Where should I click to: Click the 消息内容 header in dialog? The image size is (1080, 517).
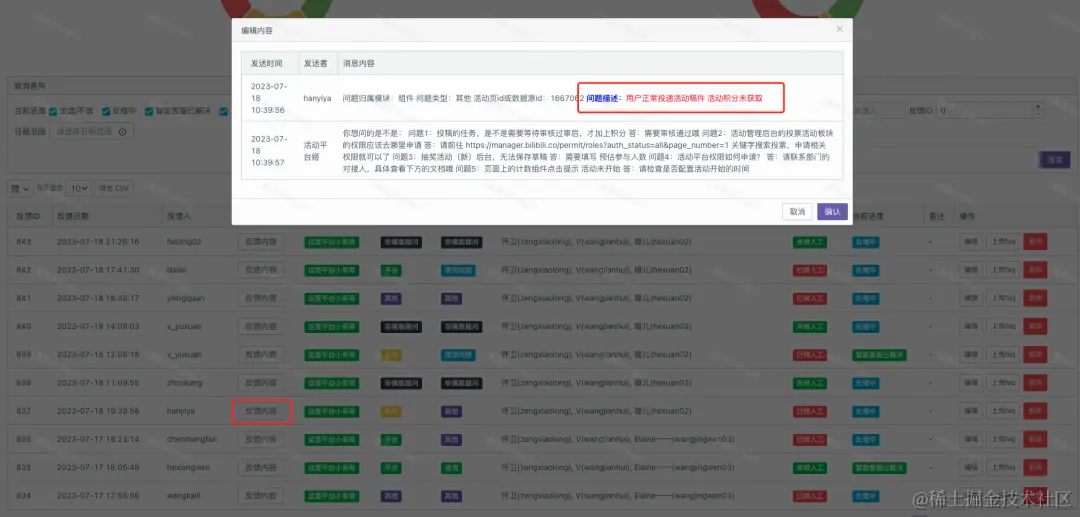tap(359, 63)
